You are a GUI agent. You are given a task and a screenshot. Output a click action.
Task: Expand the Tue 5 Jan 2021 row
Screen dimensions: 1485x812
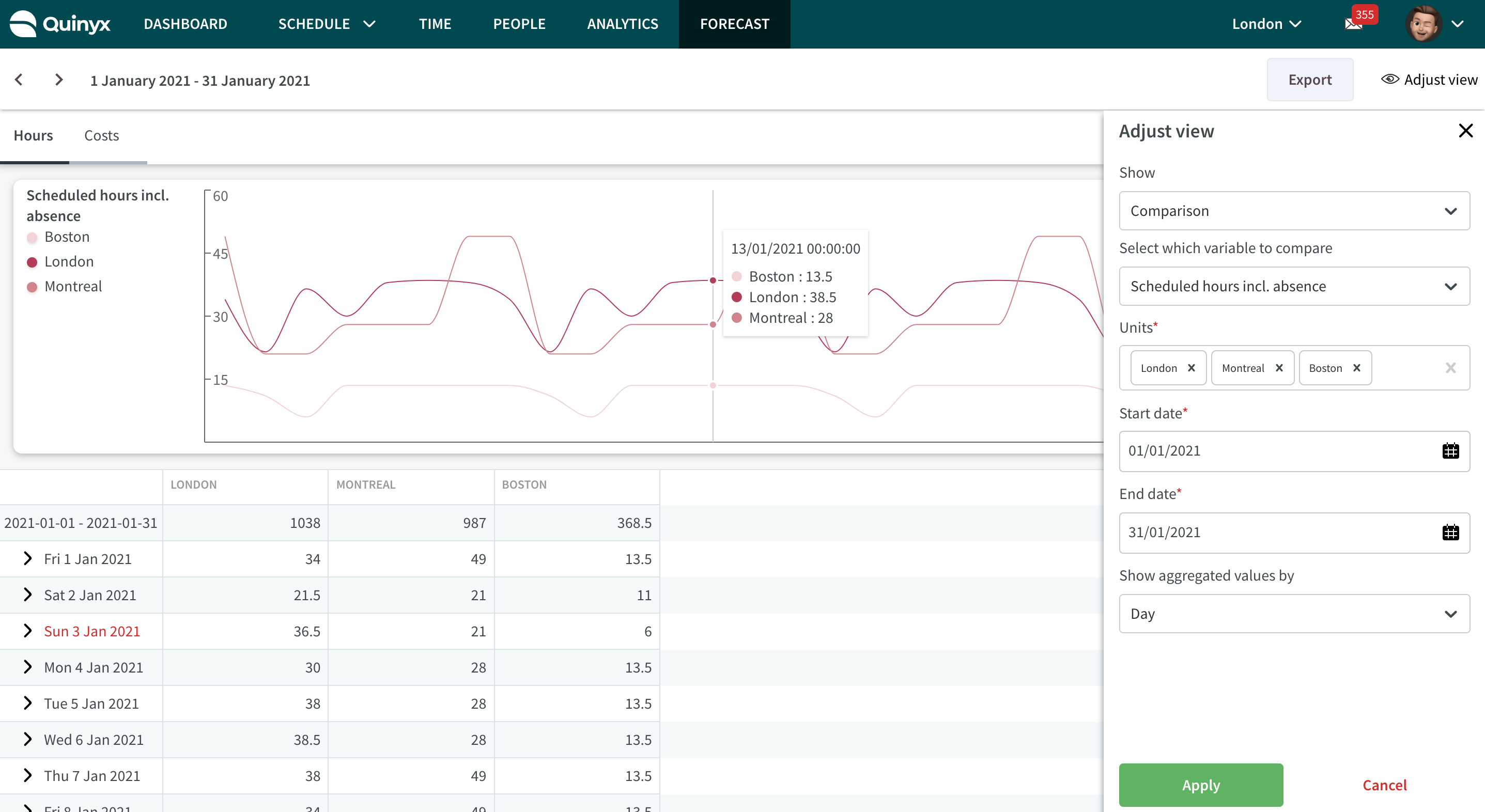(x=28, y=703)
